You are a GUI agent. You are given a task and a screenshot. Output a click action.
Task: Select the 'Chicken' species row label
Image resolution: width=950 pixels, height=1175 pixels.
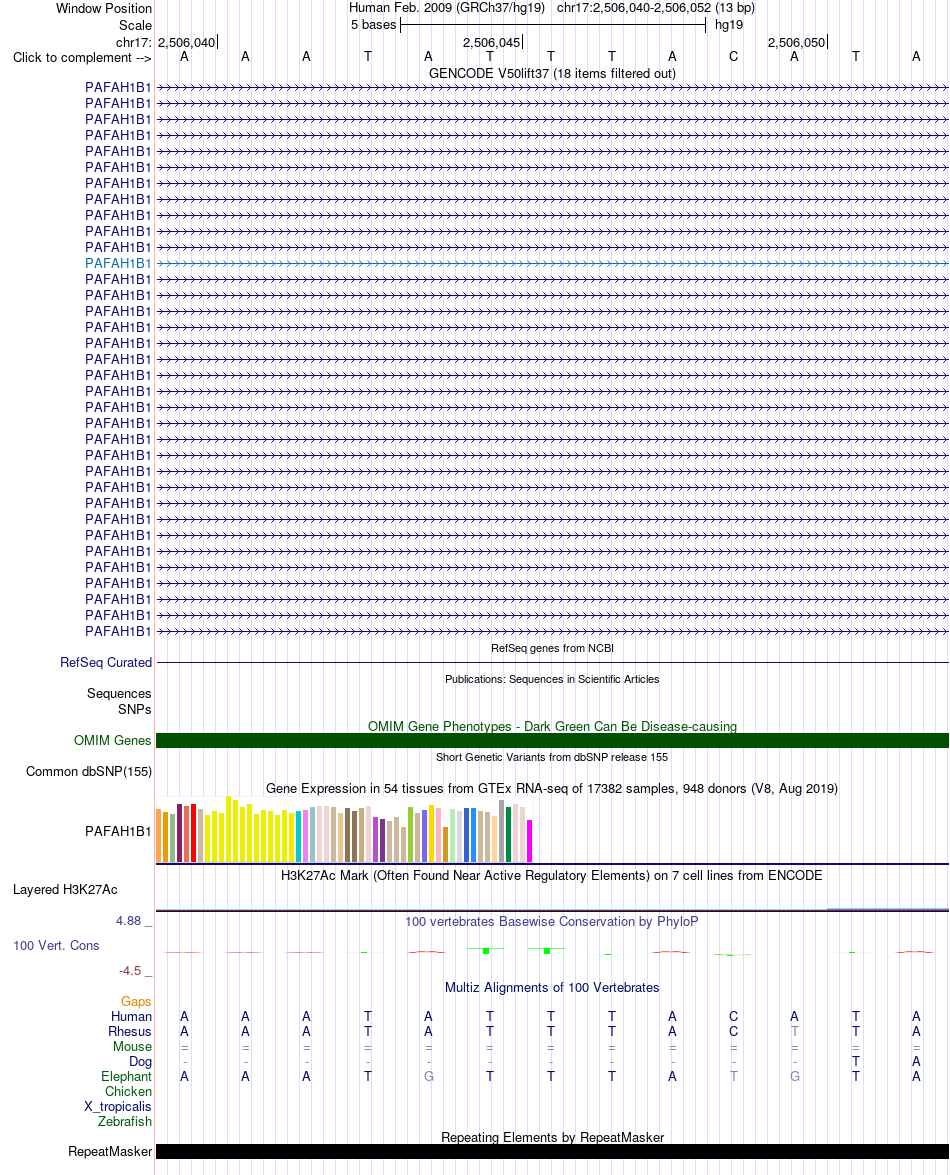tap(128, 1091)
